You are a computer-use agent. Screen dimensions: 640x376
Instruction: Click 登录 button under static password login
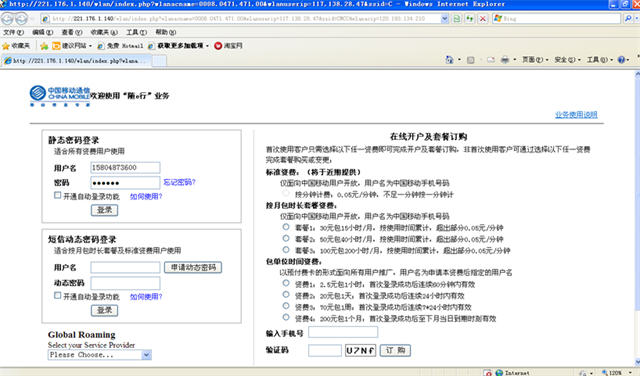104,210
